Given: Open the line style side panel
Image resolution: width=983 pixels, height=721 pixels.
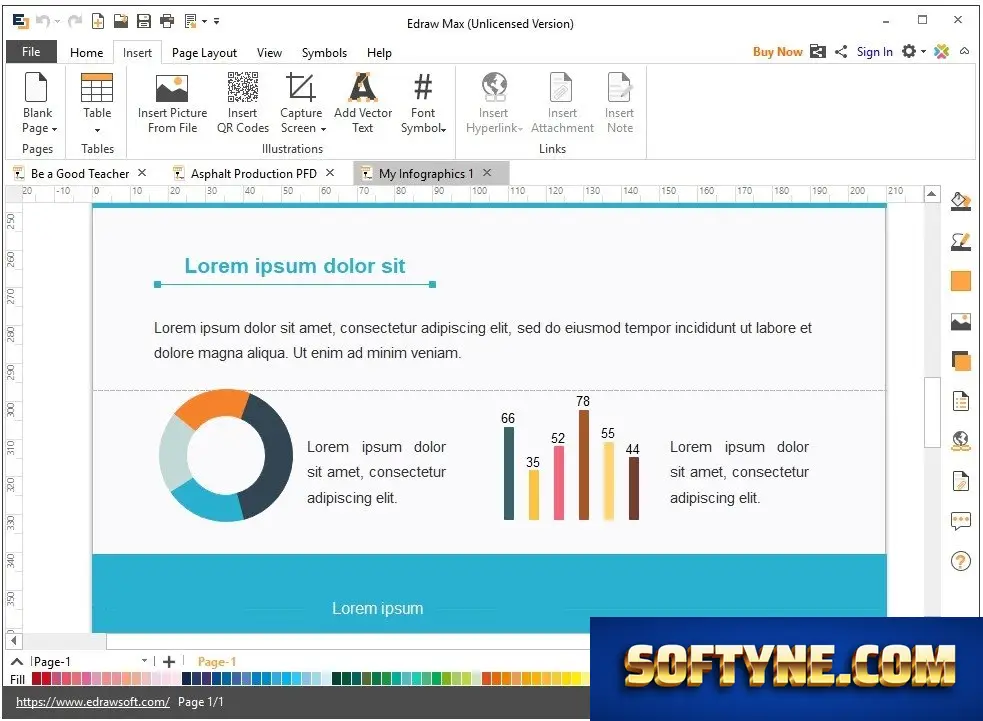Looking at the screenshot, I should 960,242.
